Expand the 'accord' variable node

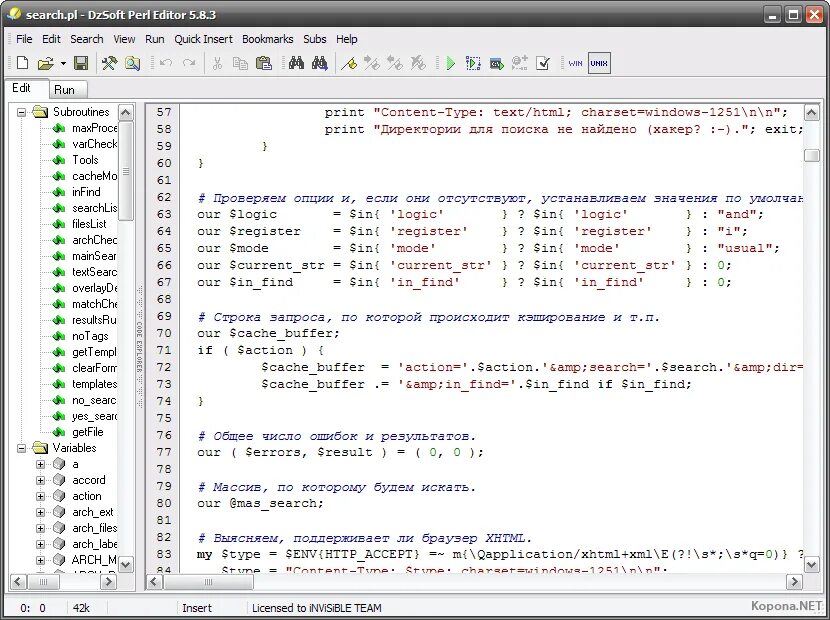(x=40, y=480)
